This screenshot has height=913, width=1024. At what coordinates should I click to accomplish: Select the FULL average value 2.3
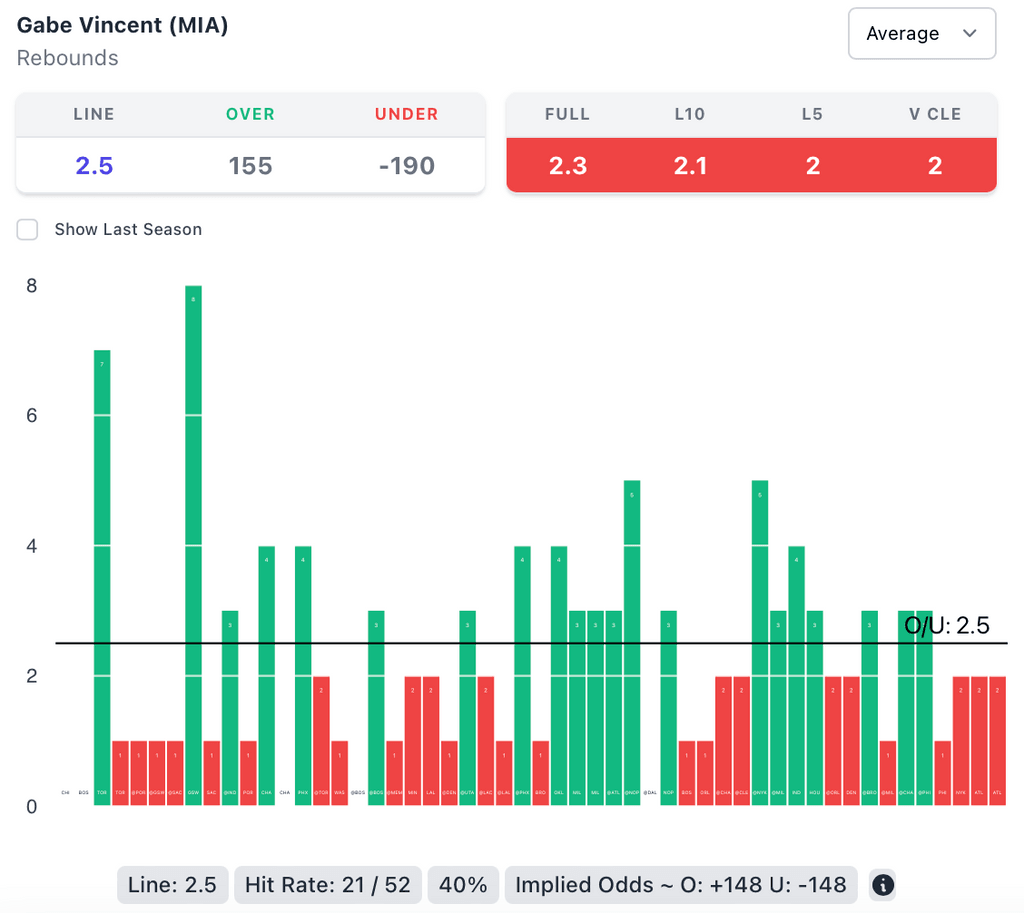pyautogui.click(x=568, y=166)
